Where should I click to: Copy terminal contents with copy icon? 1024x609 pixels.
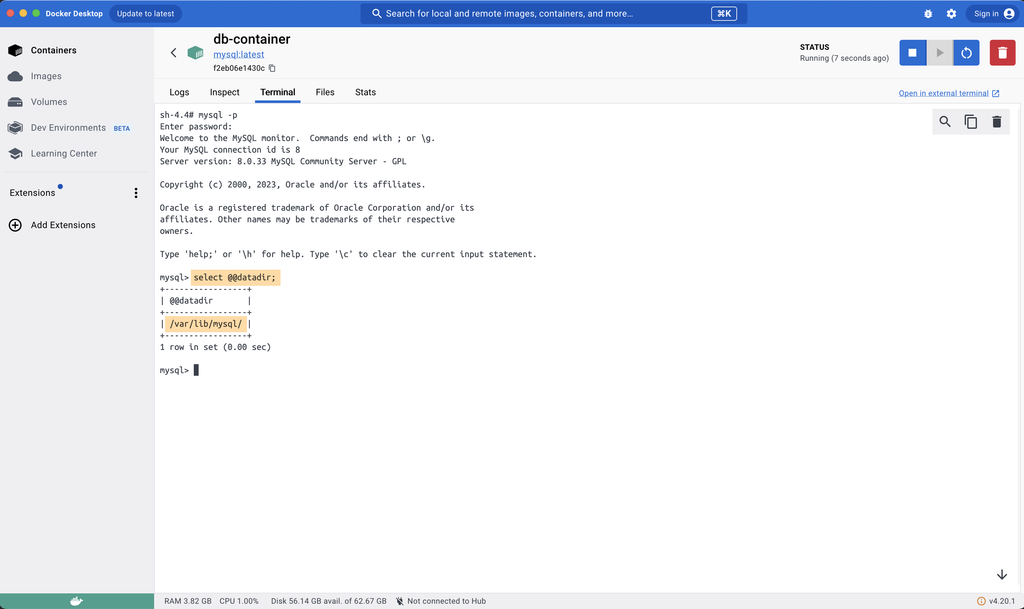pyautogui.click(x=970, y=121)
